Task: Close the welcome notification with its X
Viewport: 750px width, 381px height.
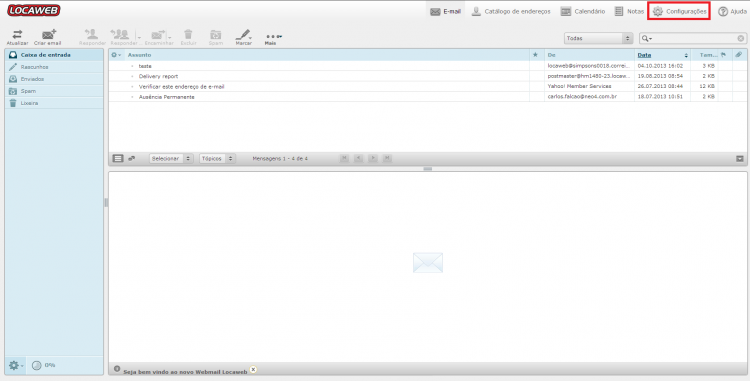Action: pyautogui.click(x=253, y=370)
